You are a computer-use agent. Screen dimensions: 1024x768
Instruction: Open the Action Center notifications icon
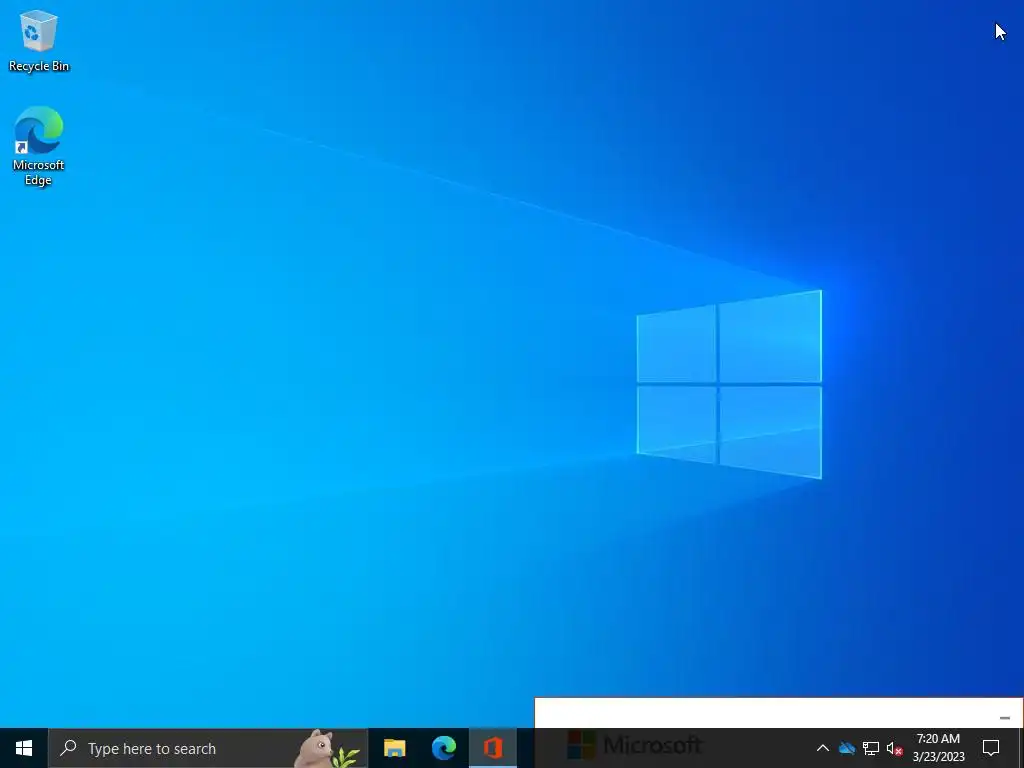[x=991, y=748]
